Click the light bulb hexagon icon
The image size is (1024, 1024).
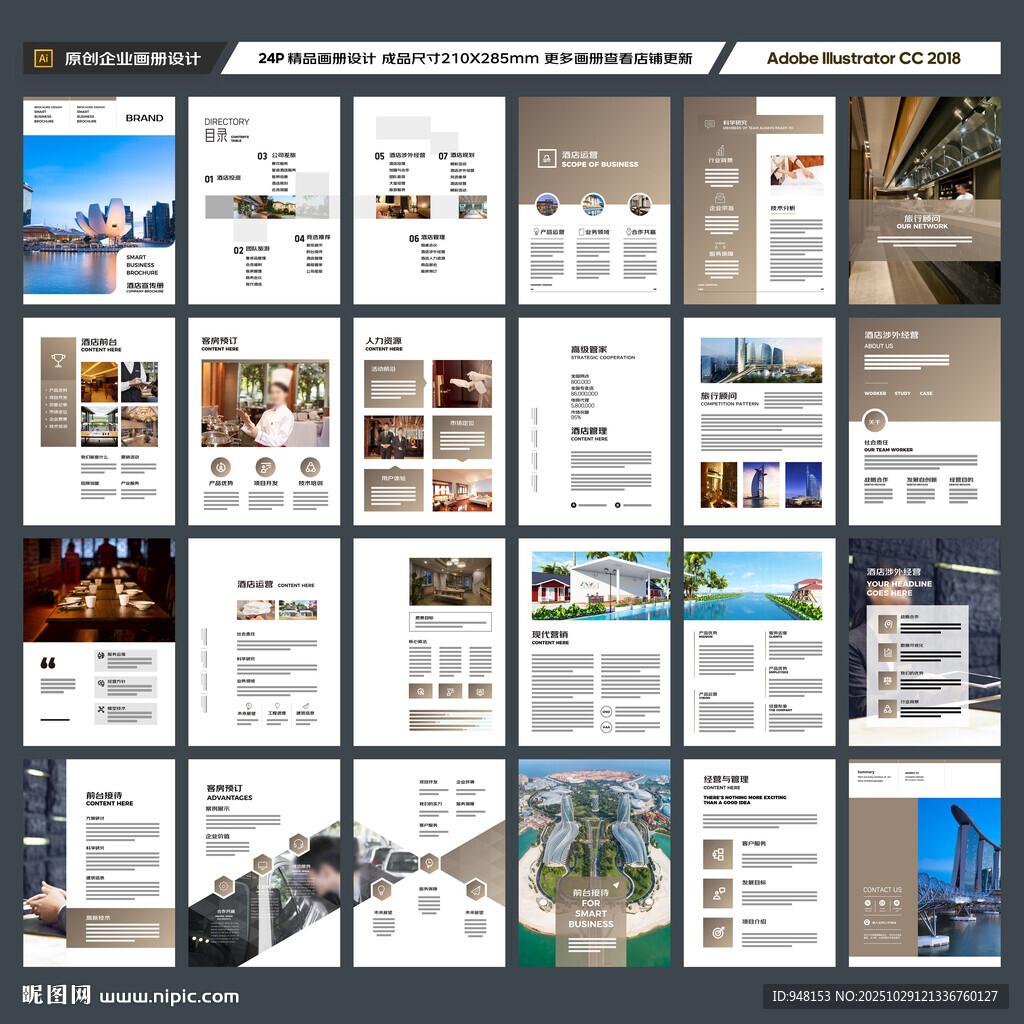coord(382,889)
